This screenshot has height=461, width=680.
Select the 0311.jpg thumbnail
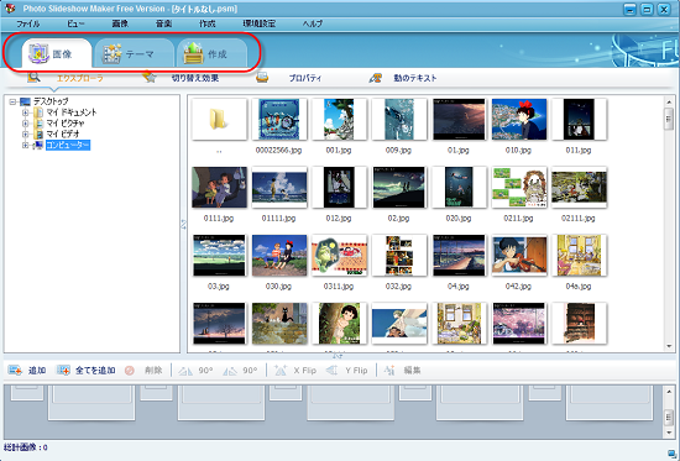click(x=339, y=255)
